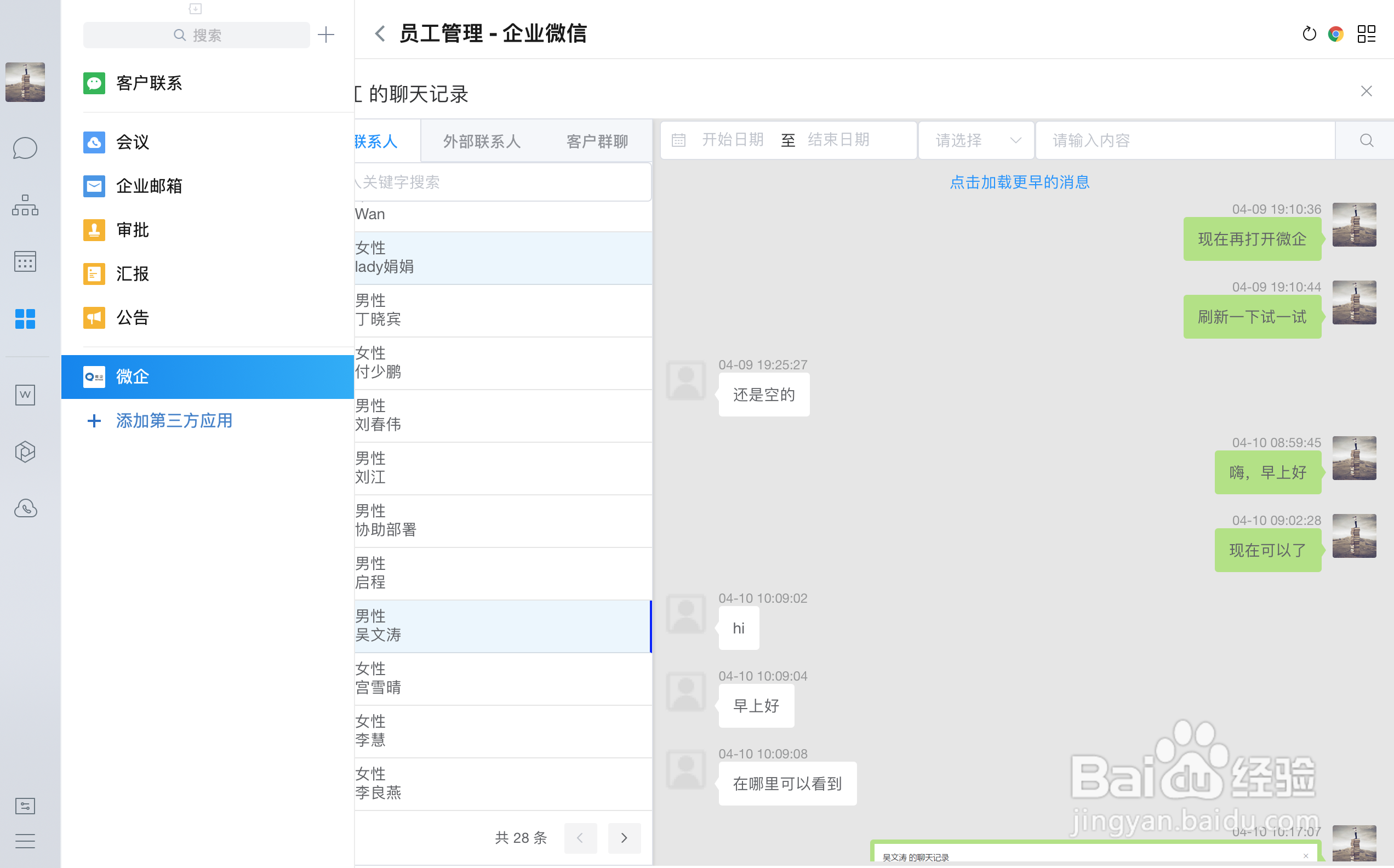The height and width of the screenshot is (868, 1394).
Task: Switch to 客户群聊 tab
Action: click(x=597, y=141)
